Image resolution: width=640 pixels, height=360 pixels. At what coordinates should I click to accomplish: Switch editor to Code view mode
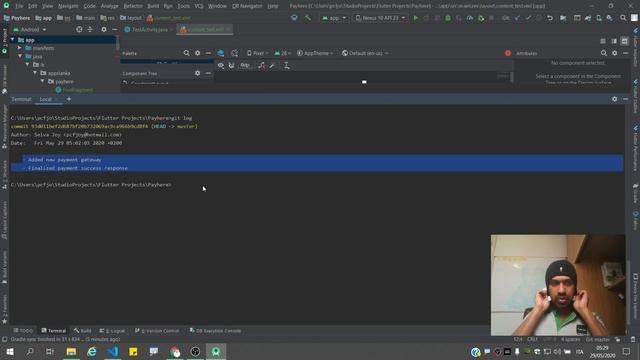coord(603,41)
